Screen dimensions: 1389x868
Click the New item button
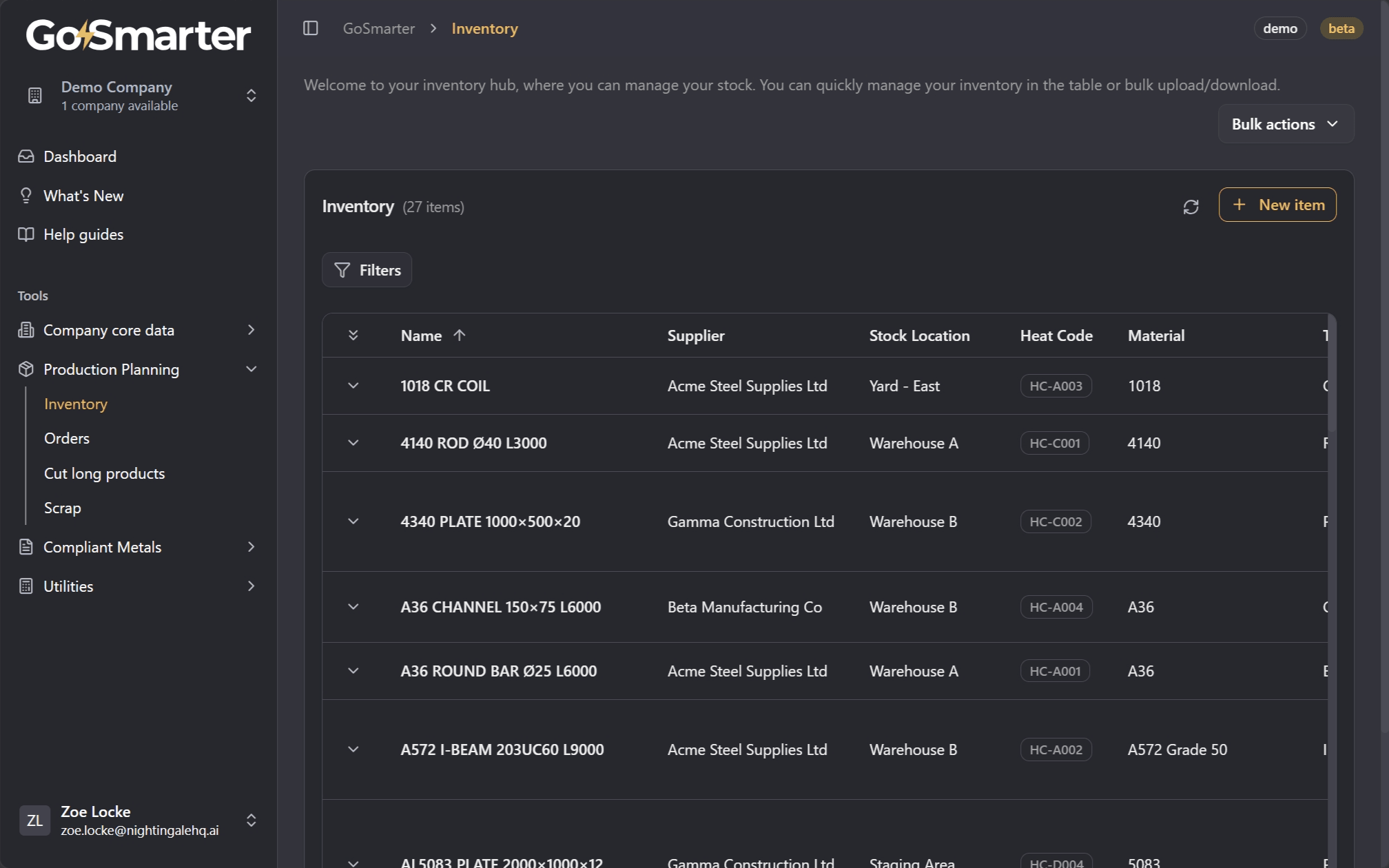(x=1277, y=205)
